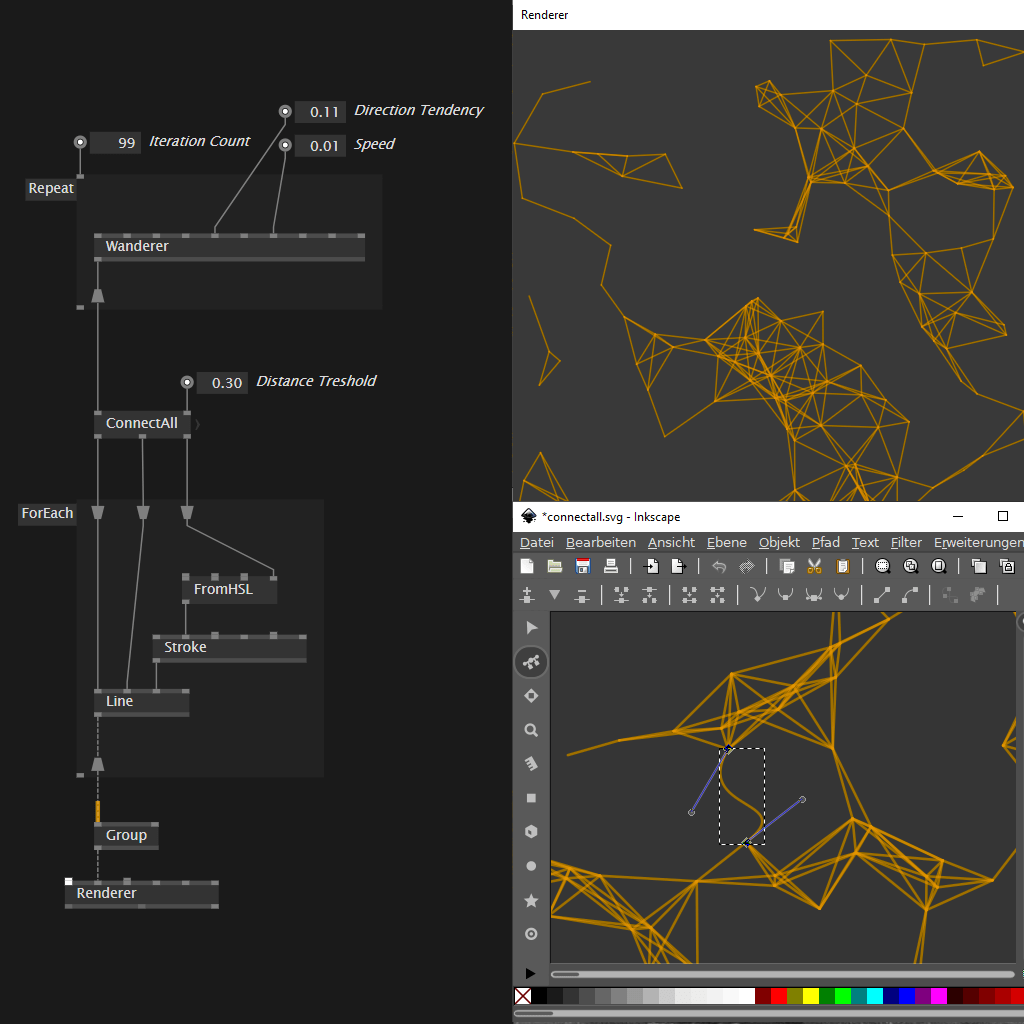
Task: Select the Selector arrow tool in Inkscape
Action: tap(531, 627)
